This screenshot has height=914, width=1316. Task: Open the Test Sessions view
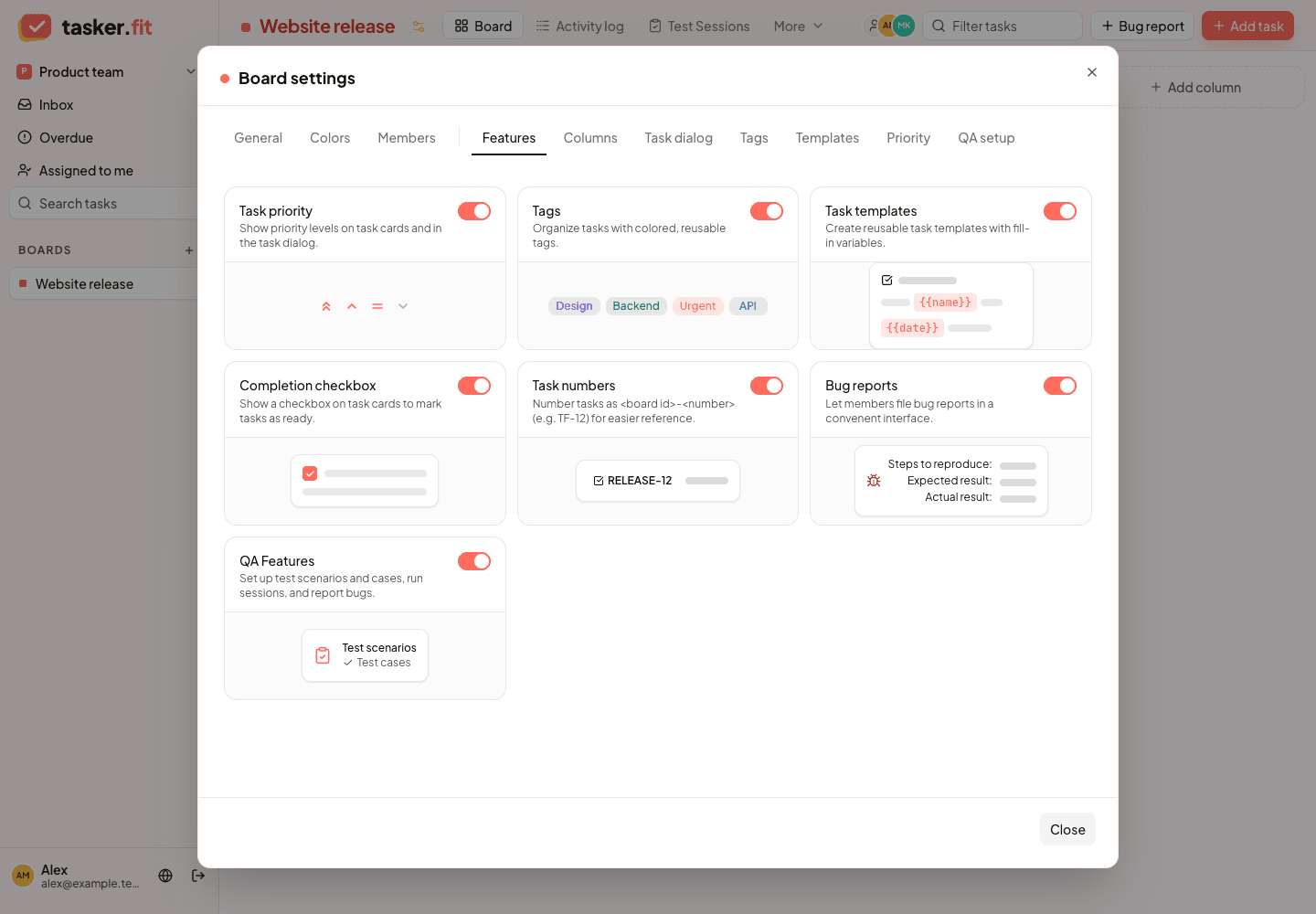pyautogui.click(x=699, y=27)
